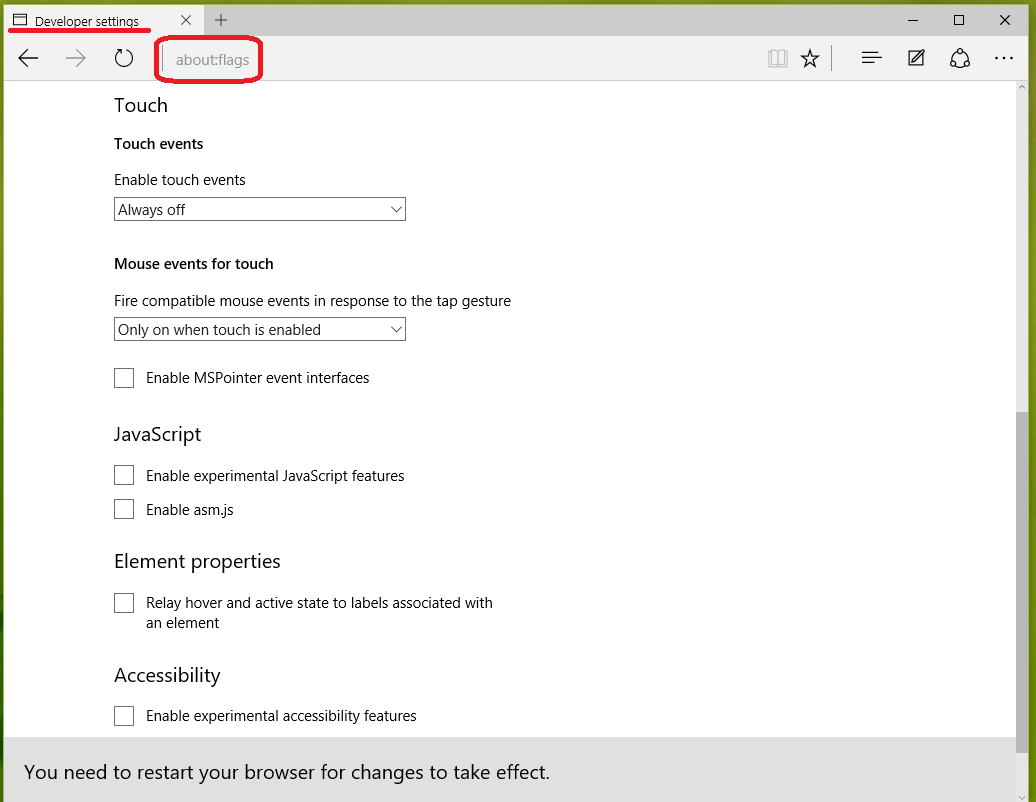Enable experimental accessibility features checkbox
This screenshot has height=802, width=1036.
[124, 716]
